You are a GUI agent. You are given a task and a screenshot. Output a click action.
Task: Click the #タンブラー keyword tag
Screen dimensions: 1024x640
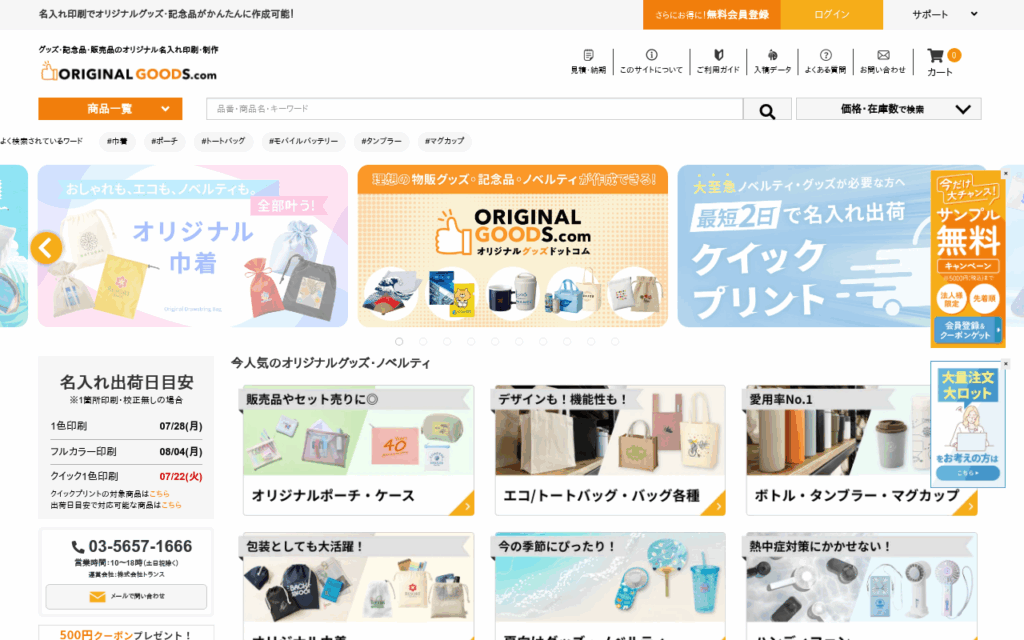381,141
